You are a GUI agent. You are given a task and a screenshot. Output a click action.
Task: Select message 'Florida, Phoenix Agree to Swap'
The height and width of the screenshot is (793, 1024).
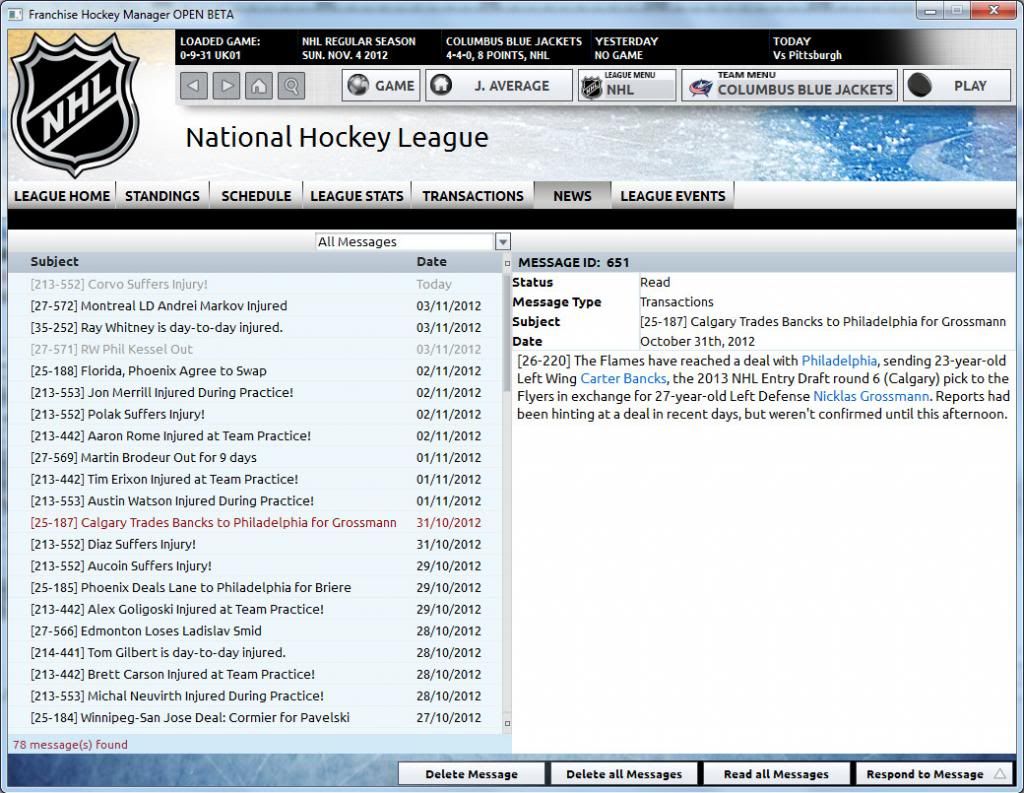point(255,370)
